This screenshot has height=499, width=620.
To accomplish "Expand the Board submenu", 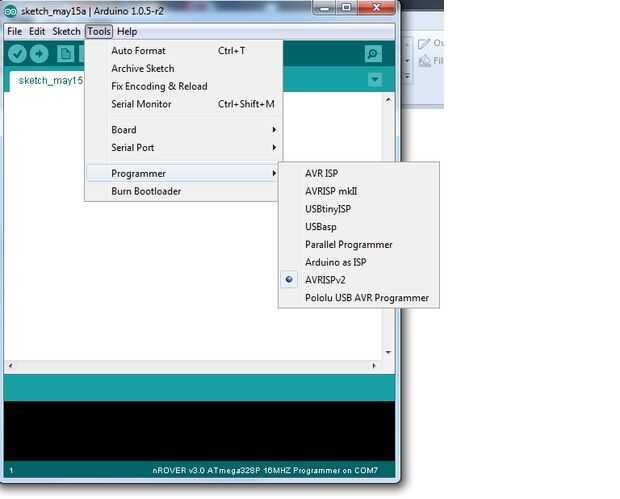I will point(184,130).
